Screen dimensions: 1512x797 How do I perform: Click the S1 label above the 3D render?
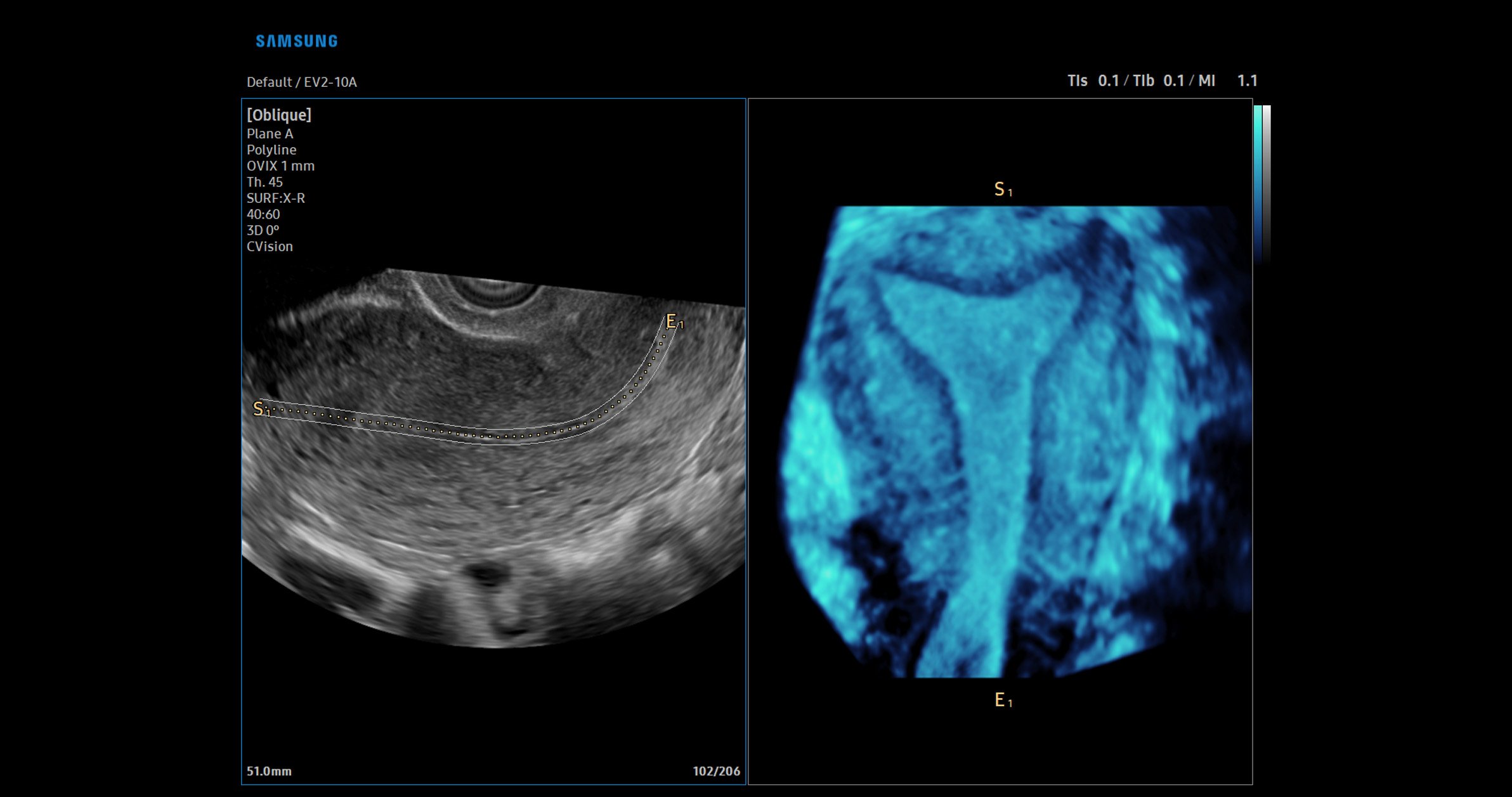pyautogui.click(x=1002, y=189)
